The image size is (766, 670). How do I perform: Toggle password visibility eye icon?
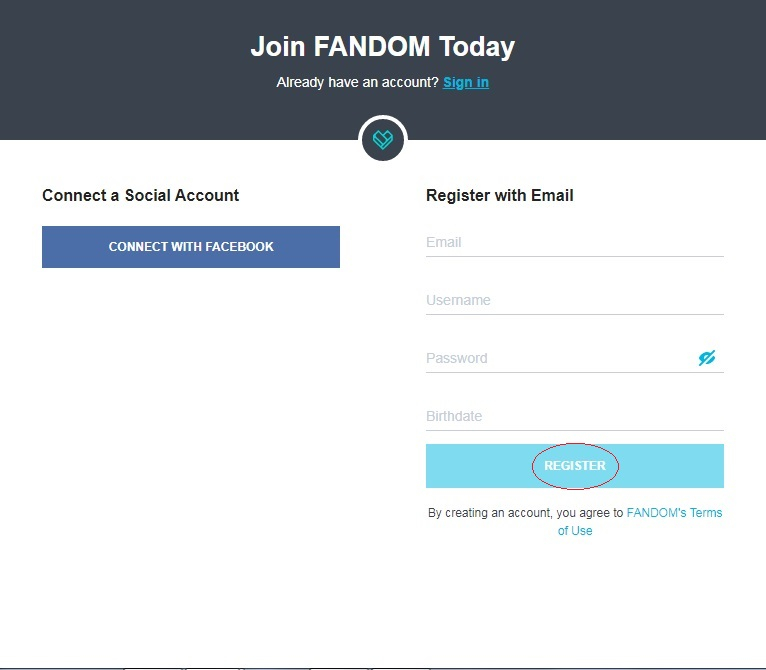point(706,358)
